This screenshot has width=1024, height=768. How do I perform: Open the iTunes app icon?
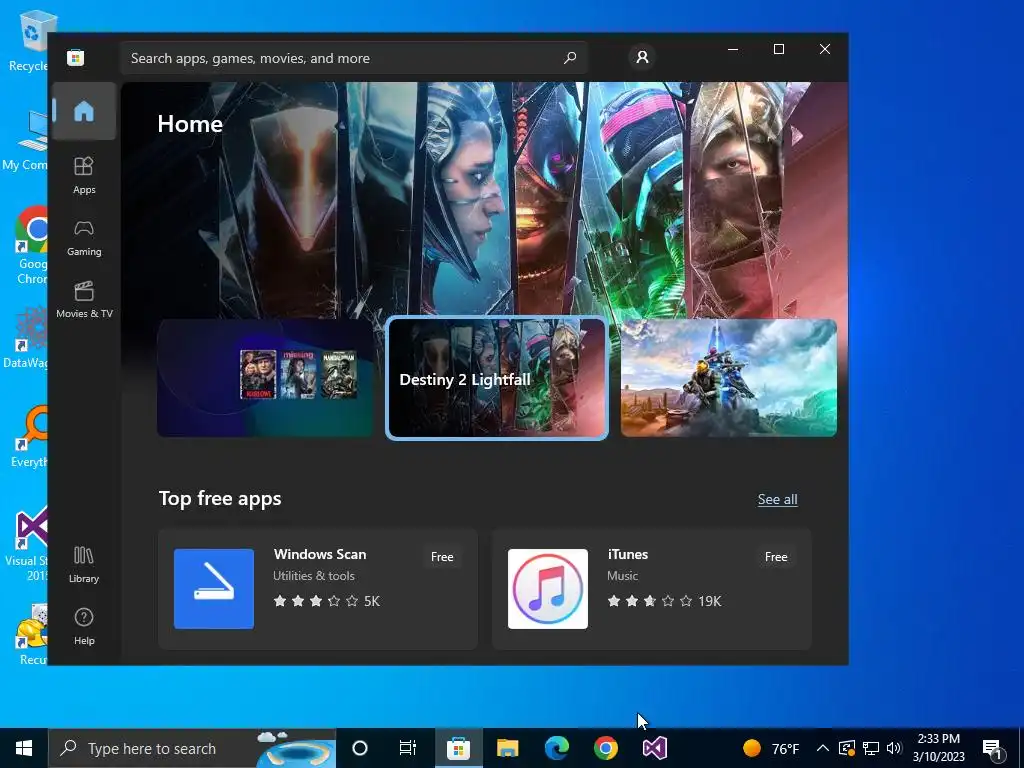(x=548, y=589)
